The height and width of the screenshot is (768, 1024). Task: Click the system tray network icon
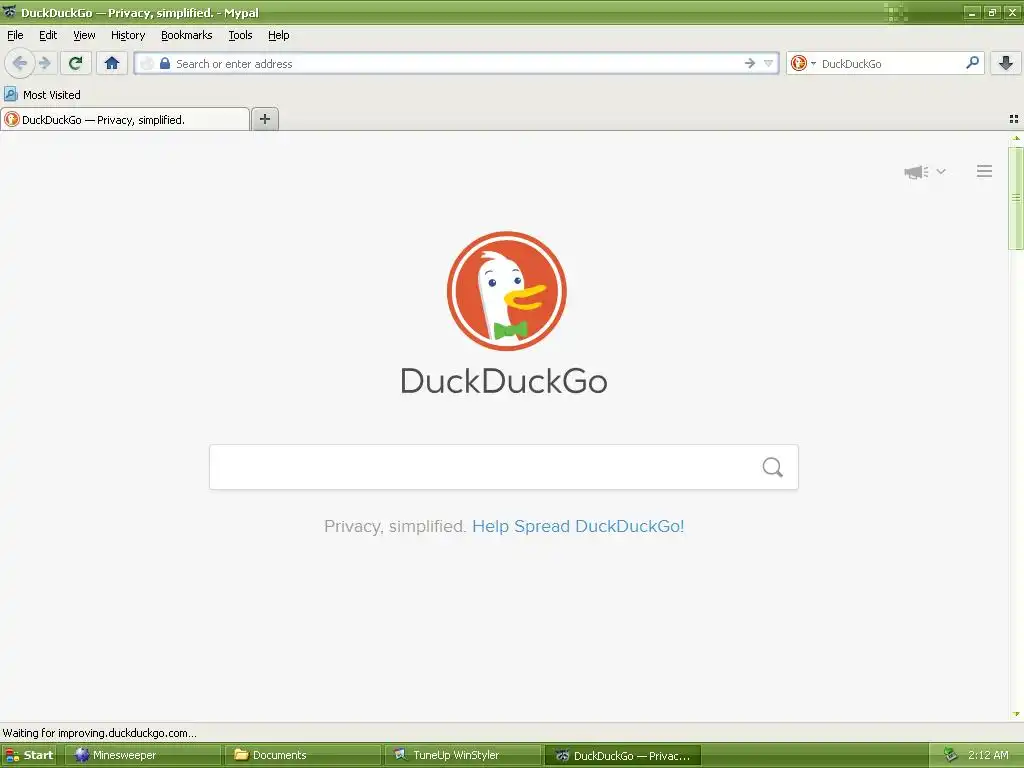950,756
